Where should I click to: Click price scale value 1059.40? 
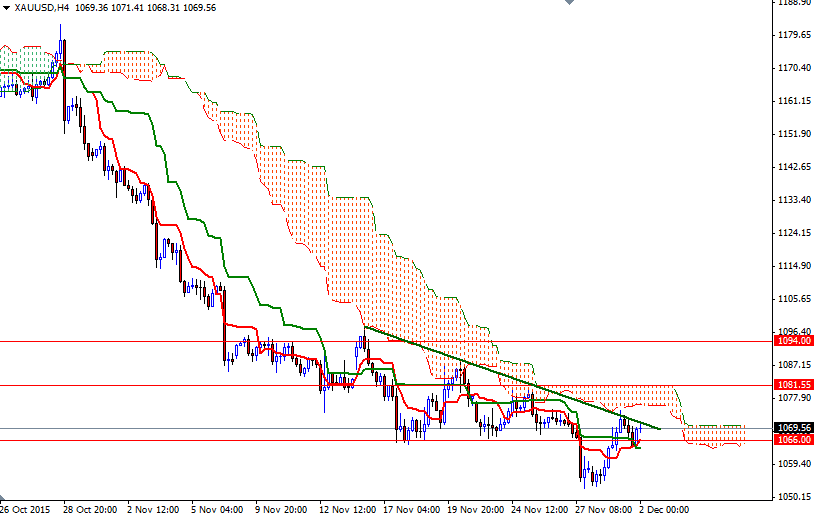point(794,464)
